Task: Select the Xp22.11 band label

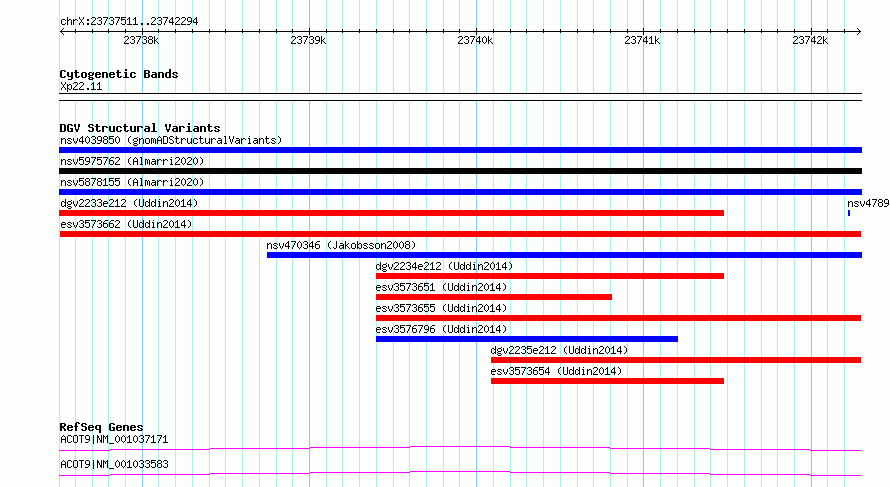Action: click(x=81, y=86)
